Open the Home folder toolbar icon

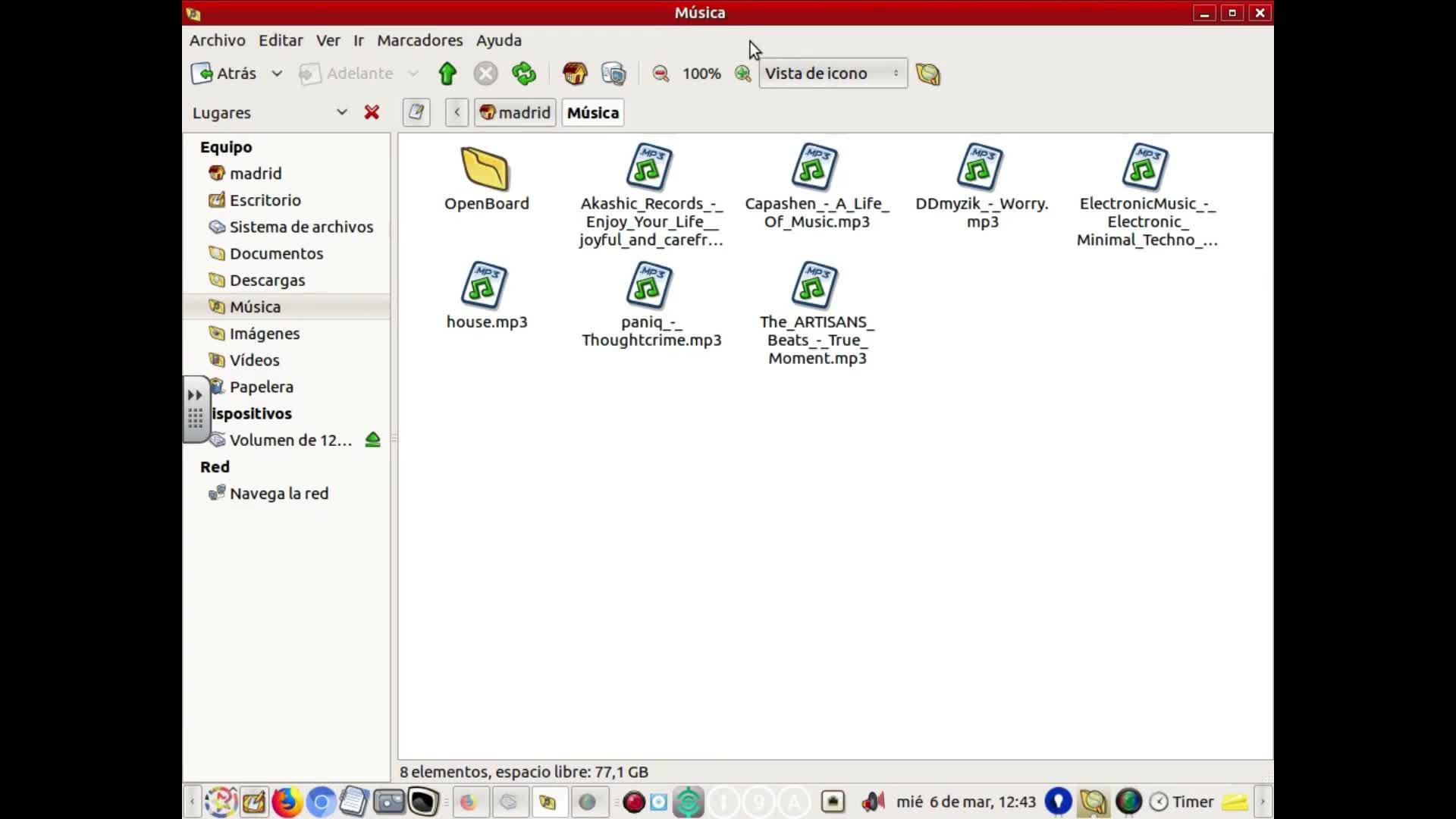click(574, 74)
